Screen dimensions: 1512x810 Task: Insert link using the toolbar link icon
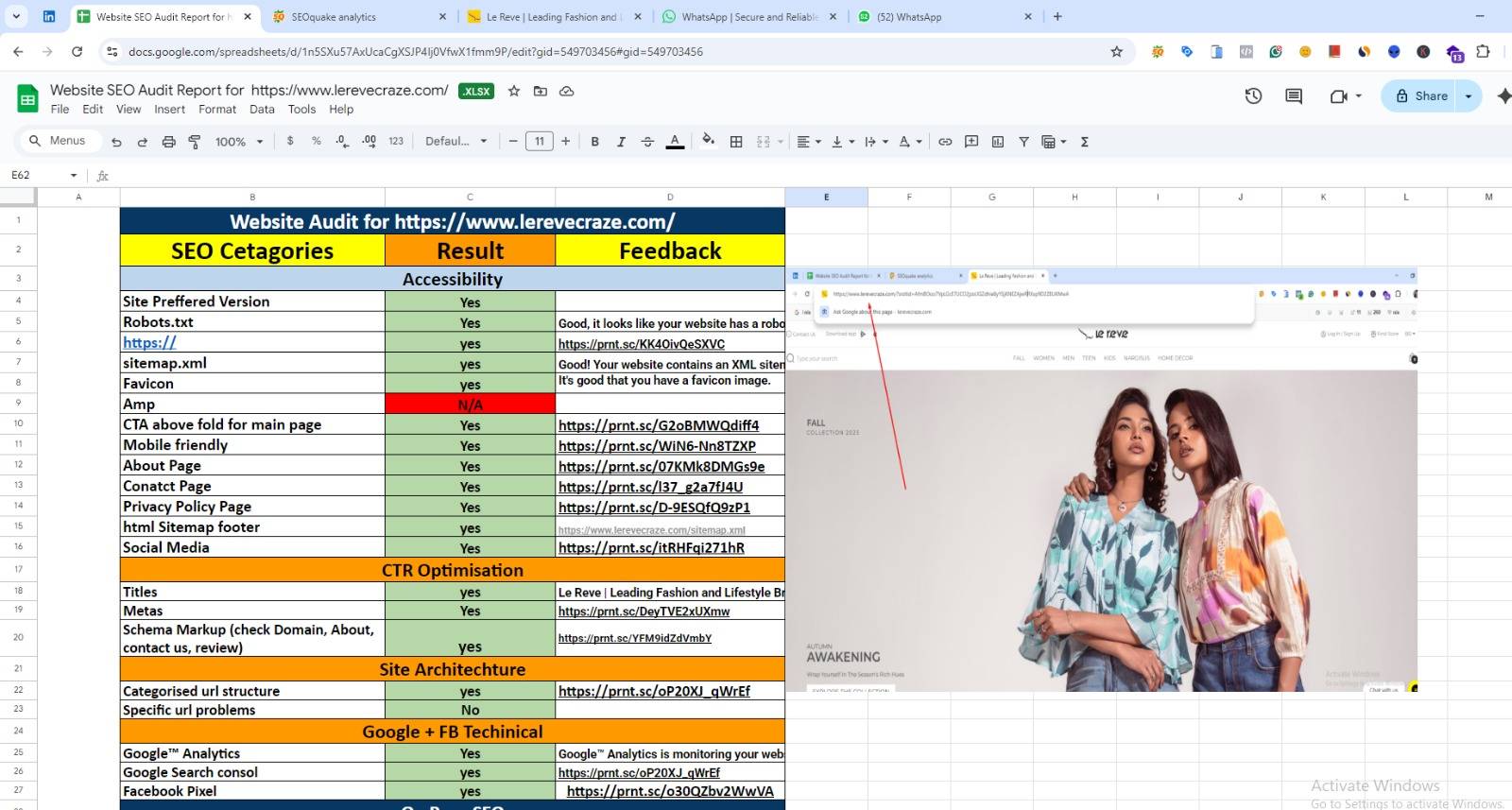point(945,142)
